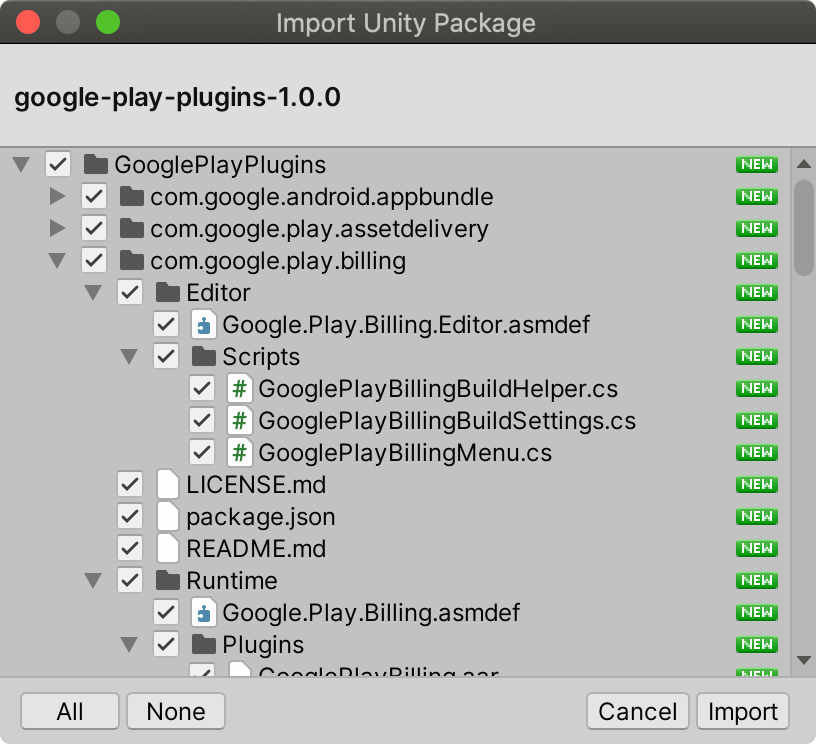Select the Plugins folder row
The width and height of the screenshot is (816, 744).
(263, 645)
